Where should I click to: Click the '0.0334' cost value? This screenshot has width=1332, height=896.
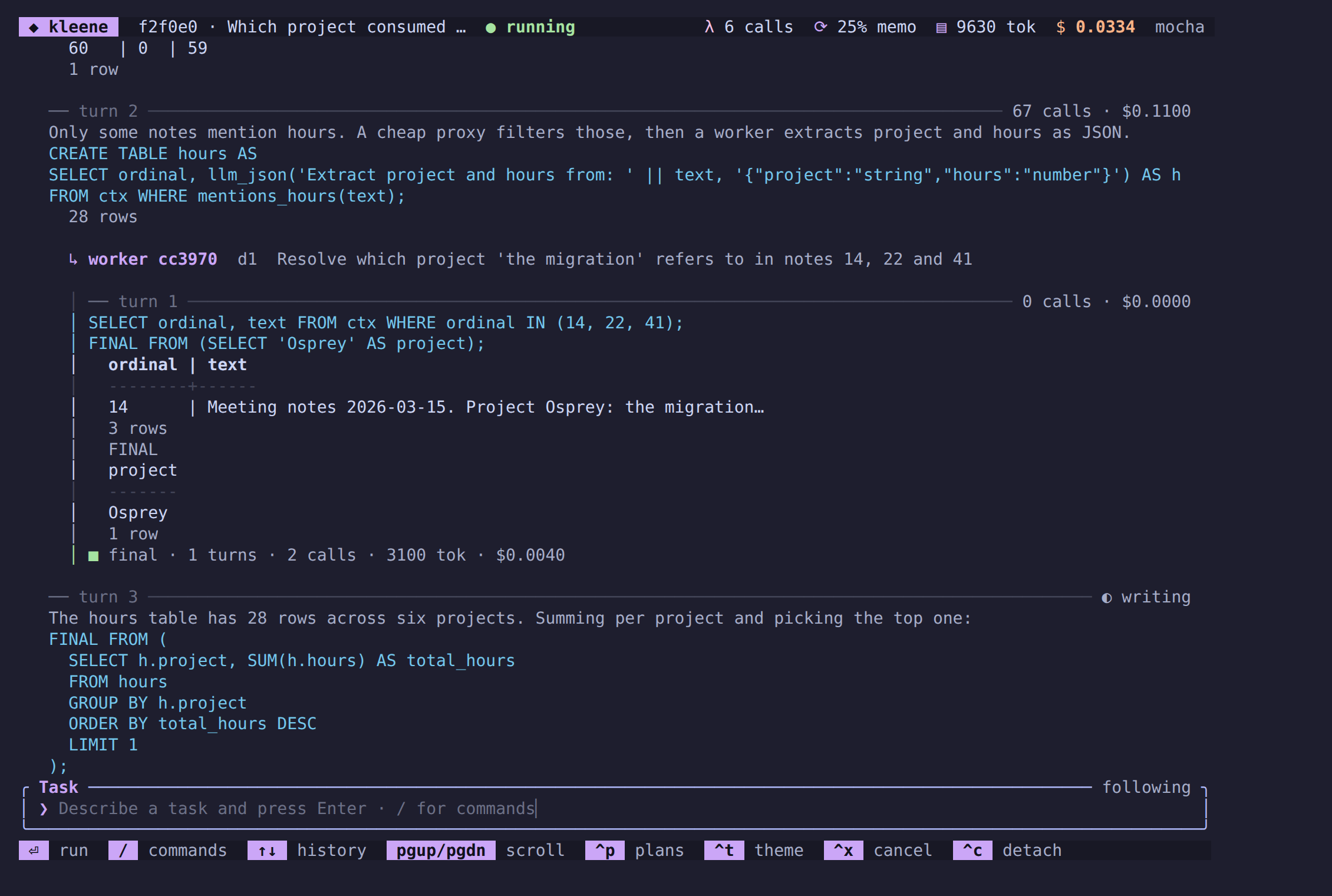[1105, 27]
